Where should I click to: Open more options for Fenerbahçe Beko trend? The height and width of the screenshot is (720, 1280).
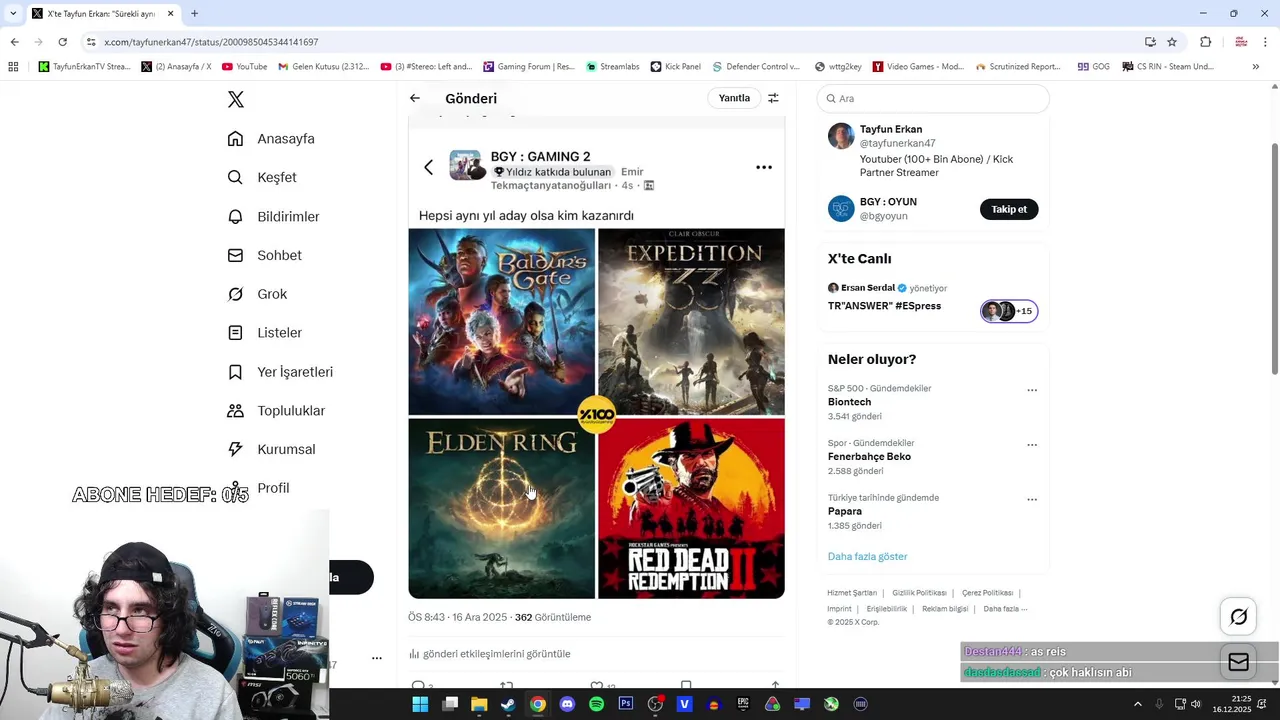(x=1032, y=445)
